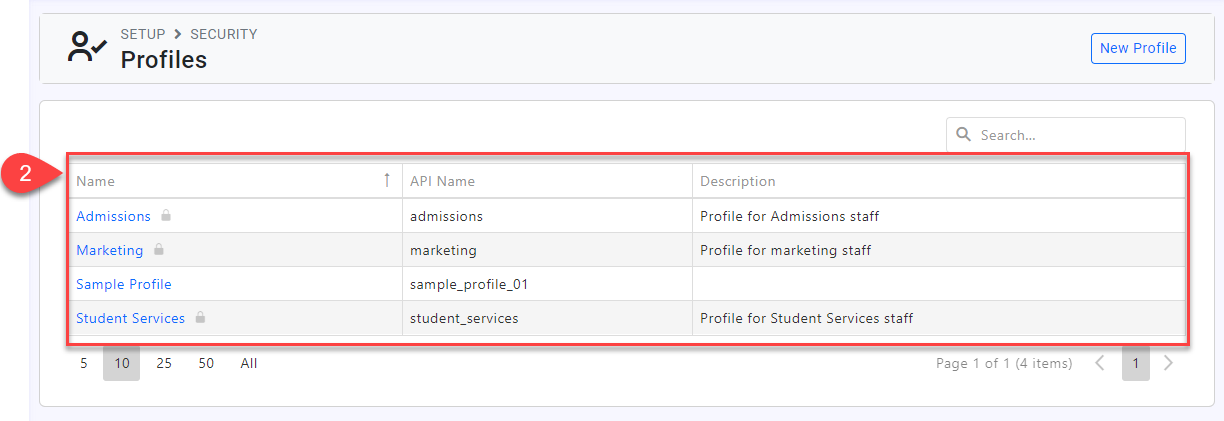Open the Sample Profile link
This screenshot has height=421, width=1224.
[124, 284]
